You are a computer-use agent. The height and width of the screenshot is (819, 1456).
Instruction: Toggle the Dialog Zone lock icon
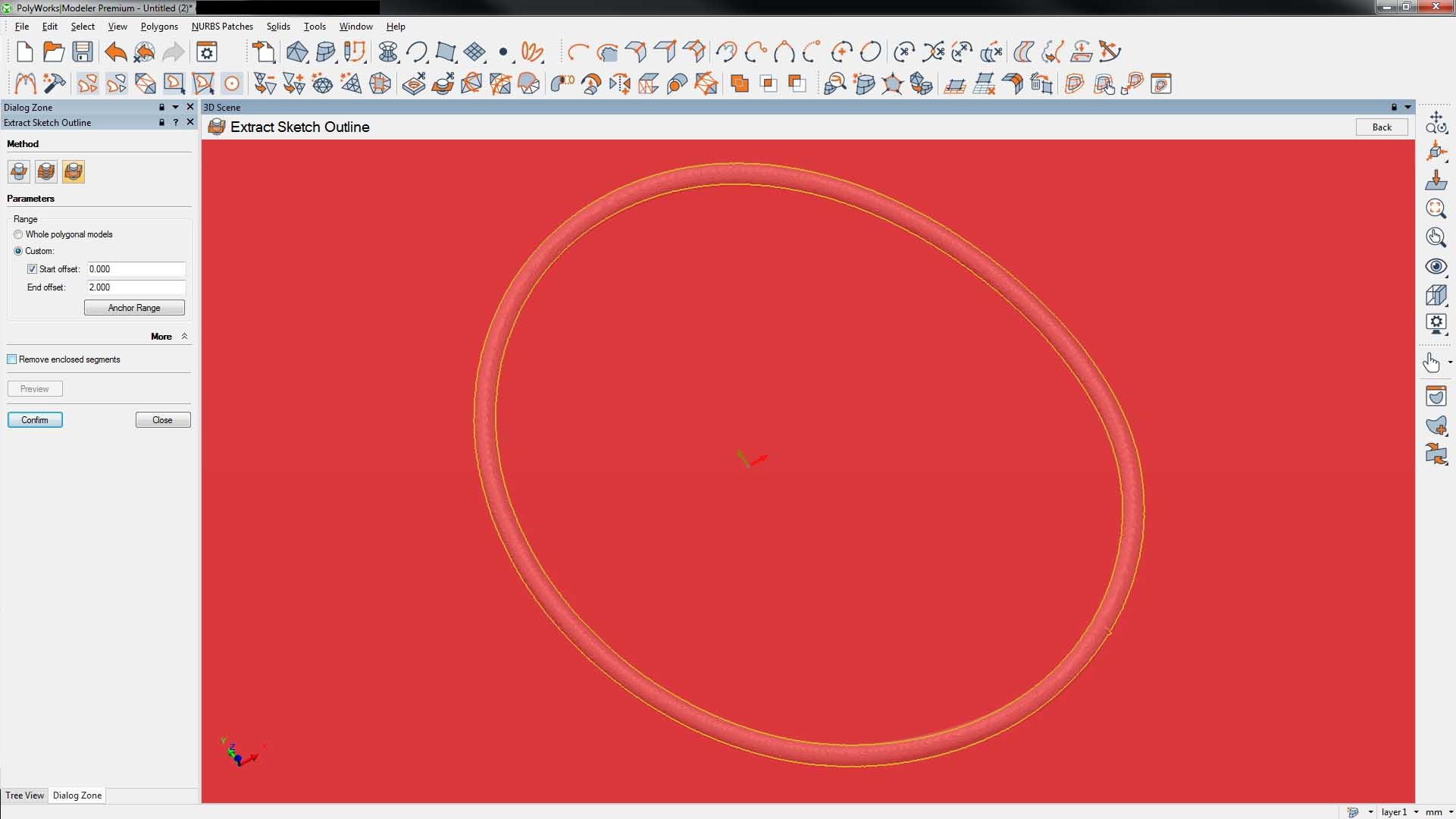[x=161, y=107]
